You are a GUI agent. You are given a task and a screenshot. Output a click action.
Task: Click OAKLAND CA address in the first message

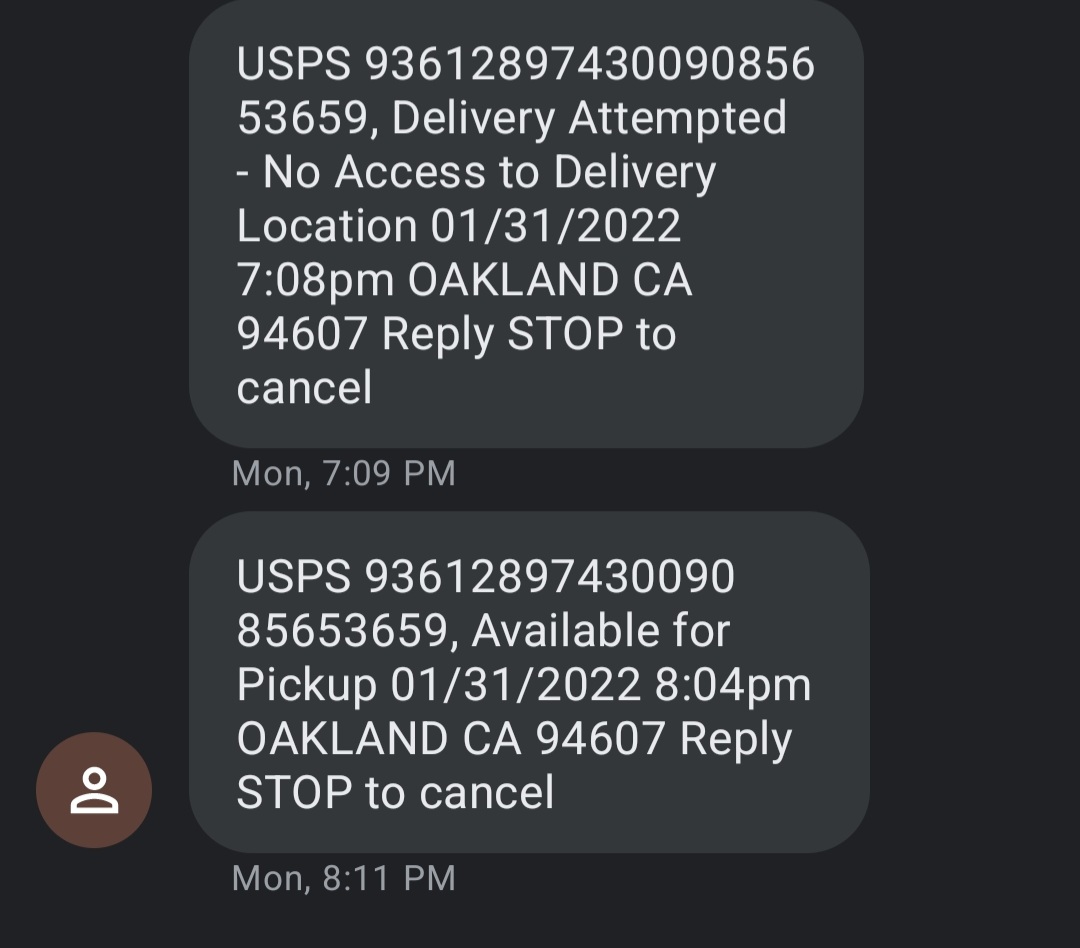[550, 280]
